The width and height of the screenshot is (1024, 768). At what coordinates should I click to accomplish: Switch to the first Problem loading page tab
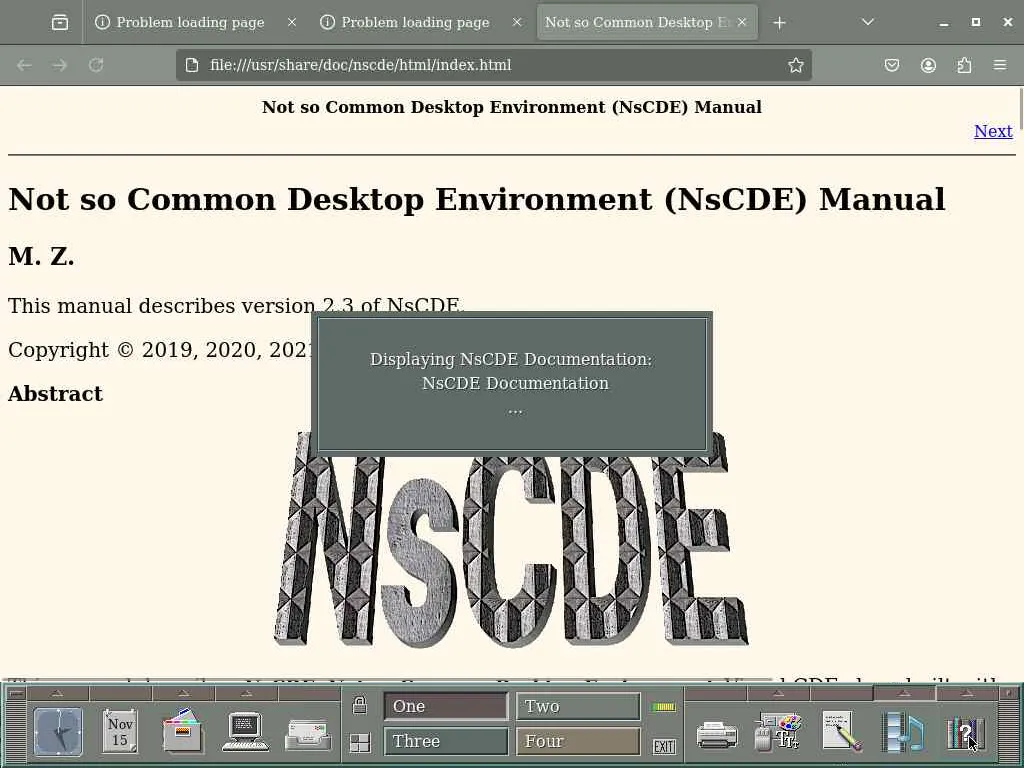coord(189,22)
